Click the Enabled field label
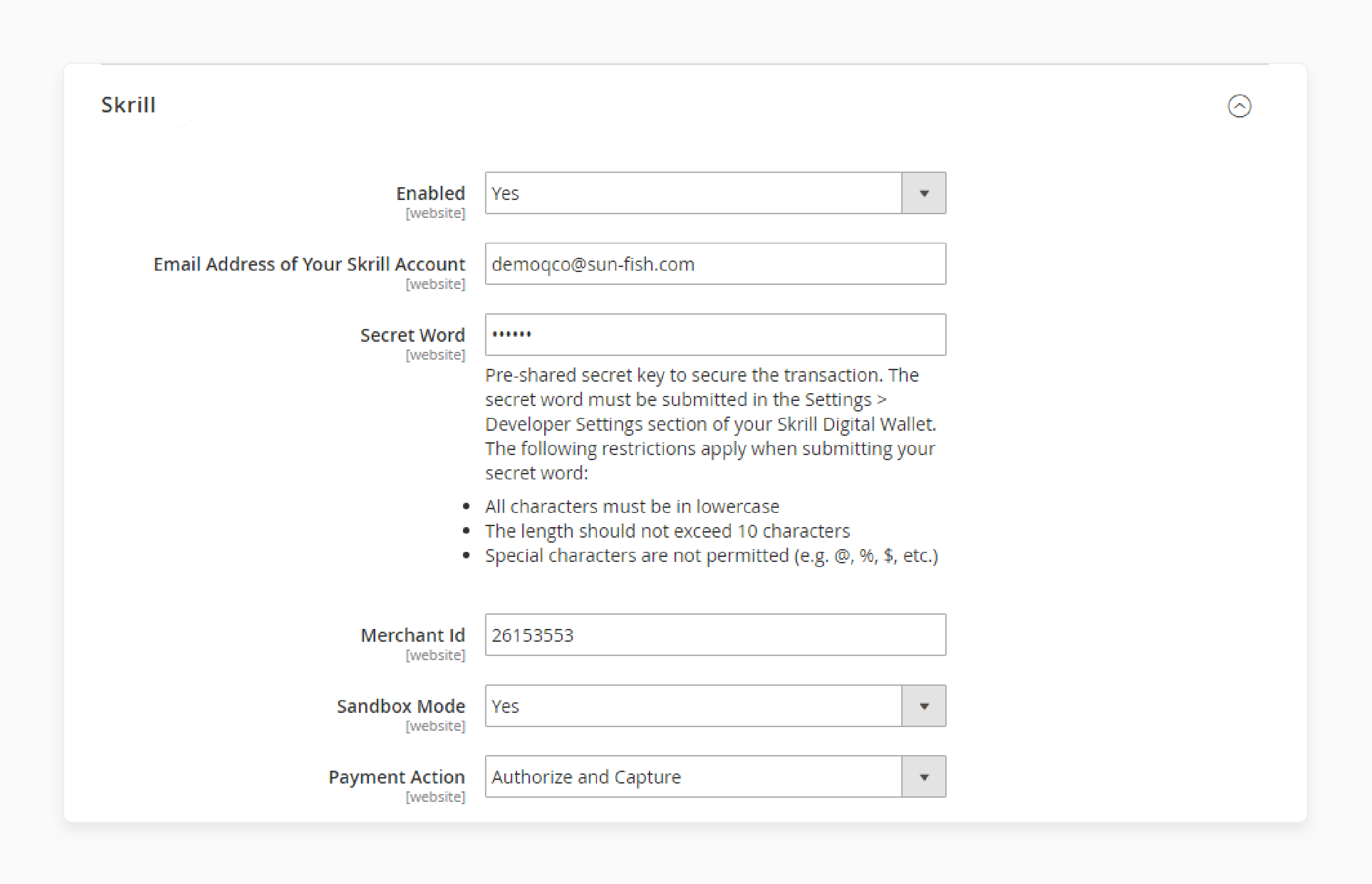This screenshot has width=1372, height=884. point(430,194)
